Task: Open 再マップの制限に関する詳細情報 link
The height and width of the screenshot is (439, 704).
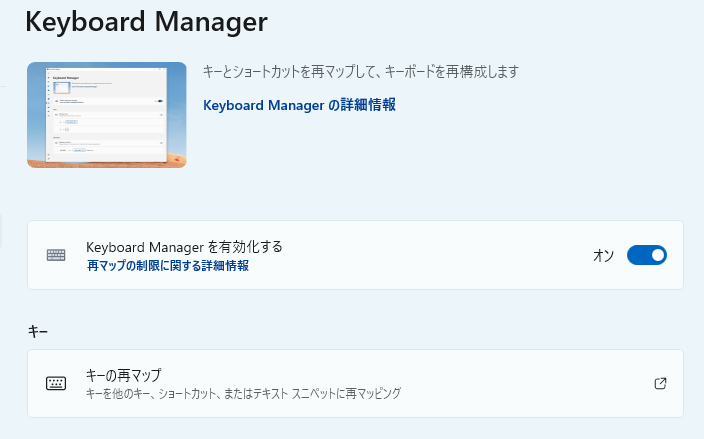Action: [168, 266]
